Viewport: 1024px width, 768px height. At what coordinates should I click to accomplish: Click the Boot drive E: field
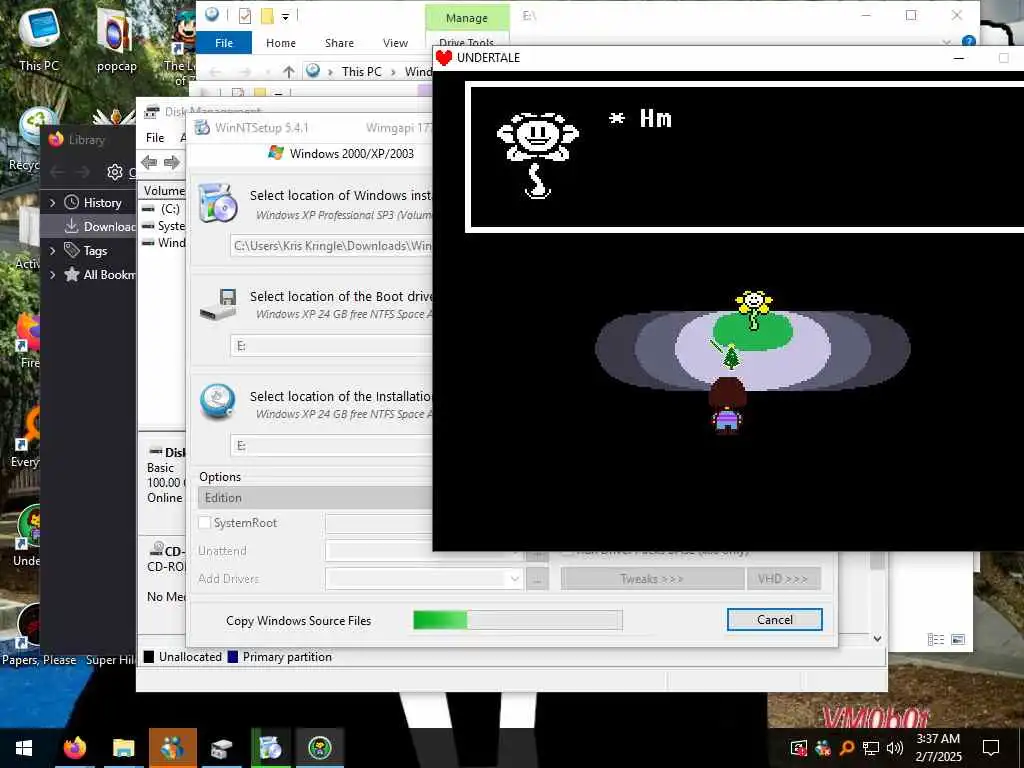[x=332, y=345]
